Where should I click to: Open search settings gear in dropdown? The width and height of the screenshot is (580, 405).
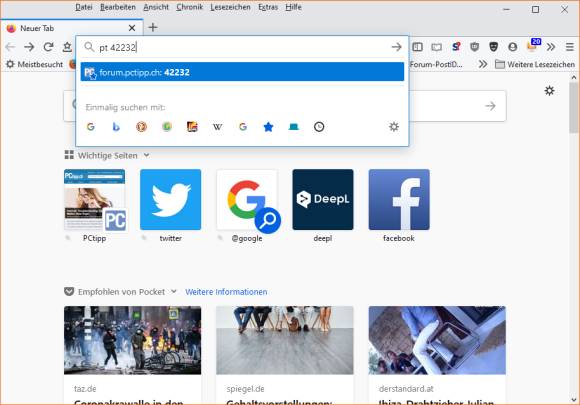[394, 127]
